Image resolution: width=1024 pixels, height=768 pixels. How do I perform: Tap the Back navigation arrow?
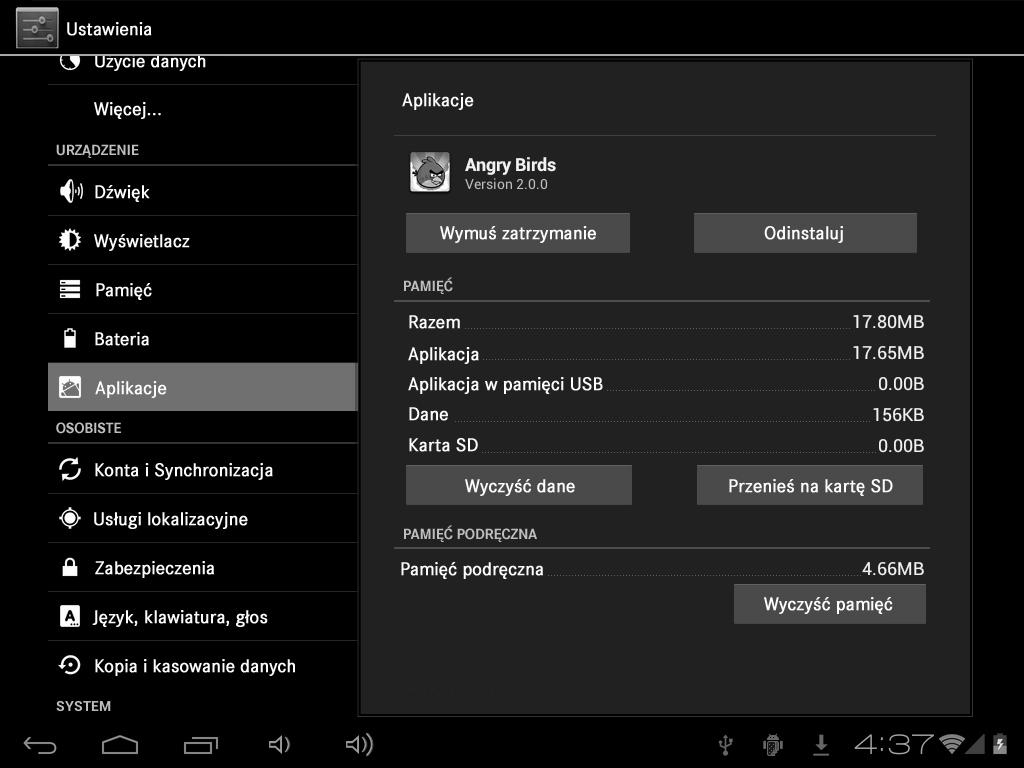(40, 744)
